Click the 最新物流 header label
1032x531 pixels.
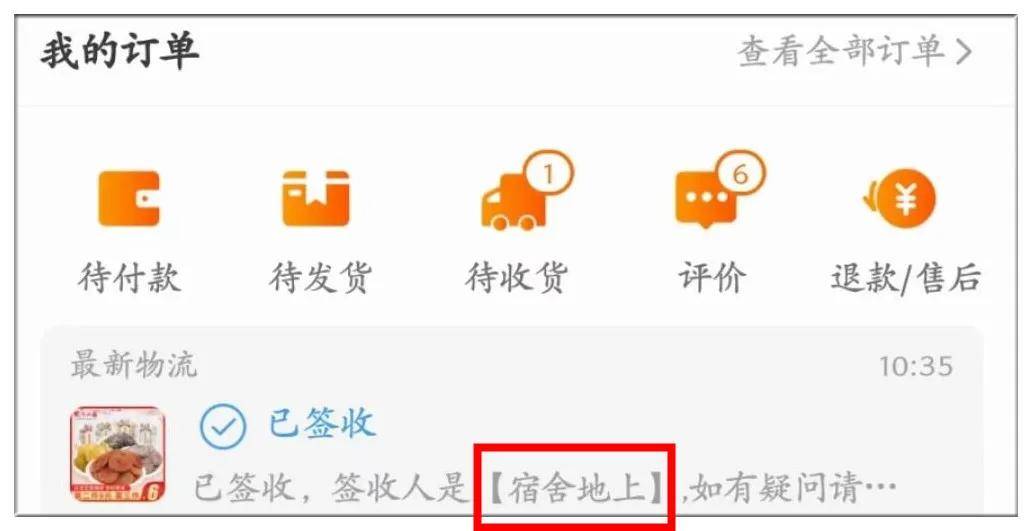click(x=134, y=365)
